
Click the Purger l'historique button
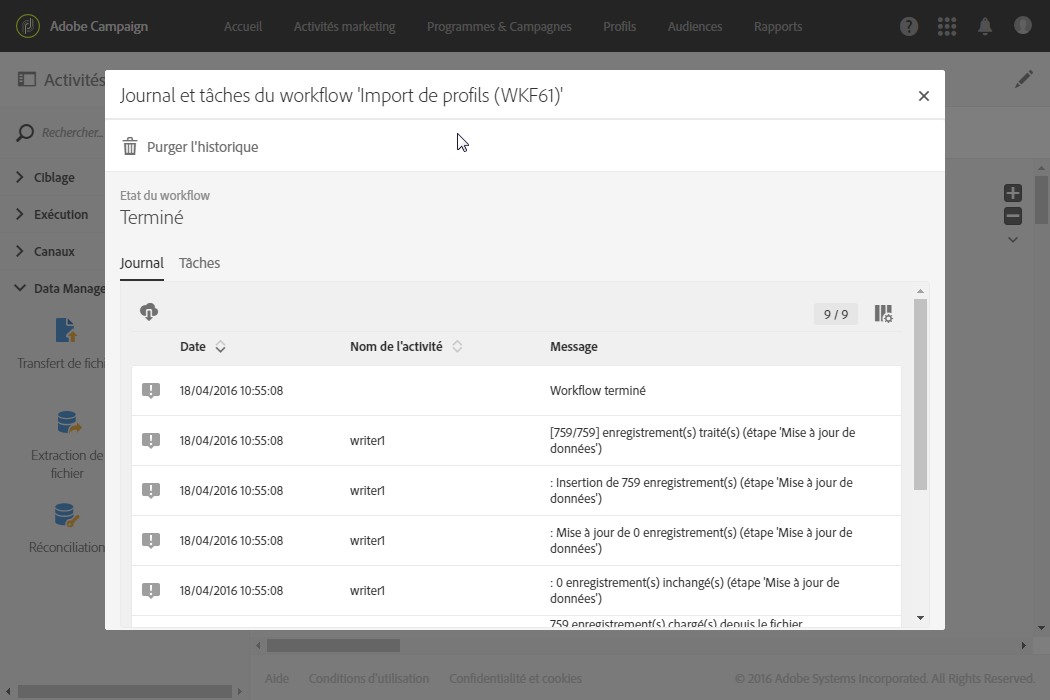pos(190,147)
